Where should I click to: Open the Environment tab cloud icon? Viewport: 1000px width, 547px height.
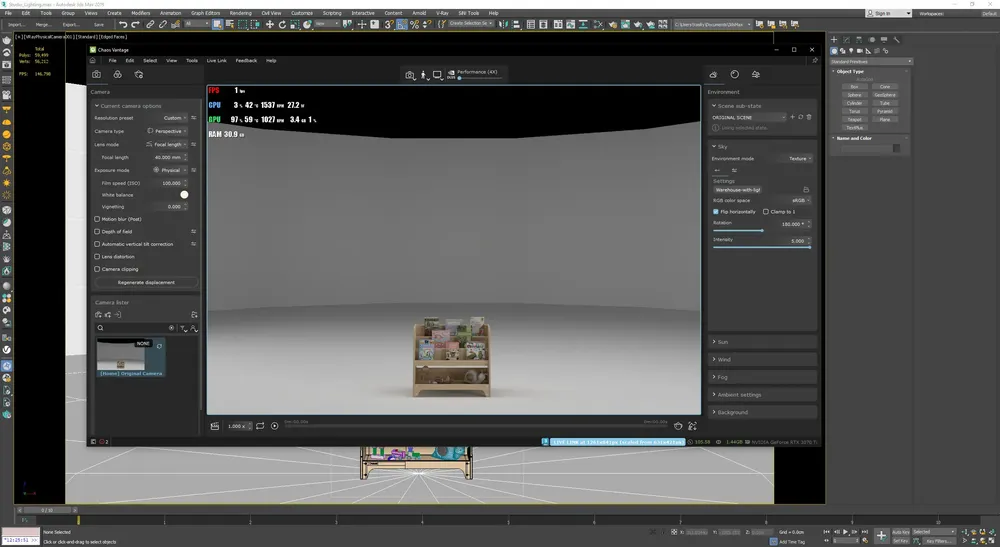[x=713, y=75]
